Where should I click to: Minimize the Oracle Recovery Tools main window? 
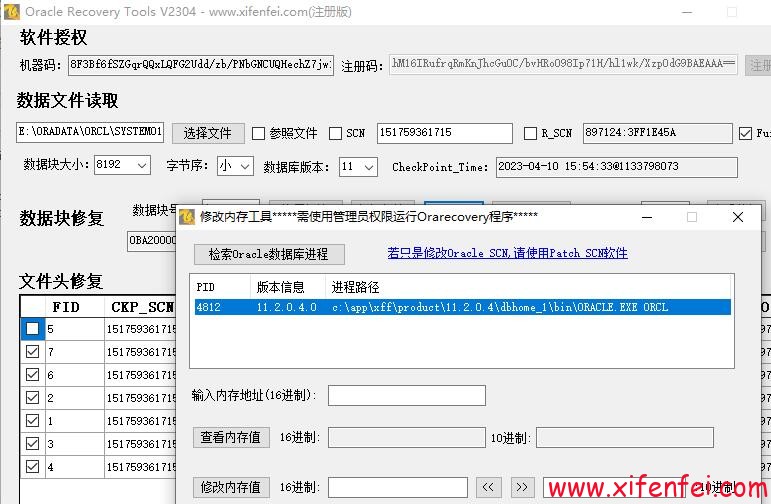(687, 12)
